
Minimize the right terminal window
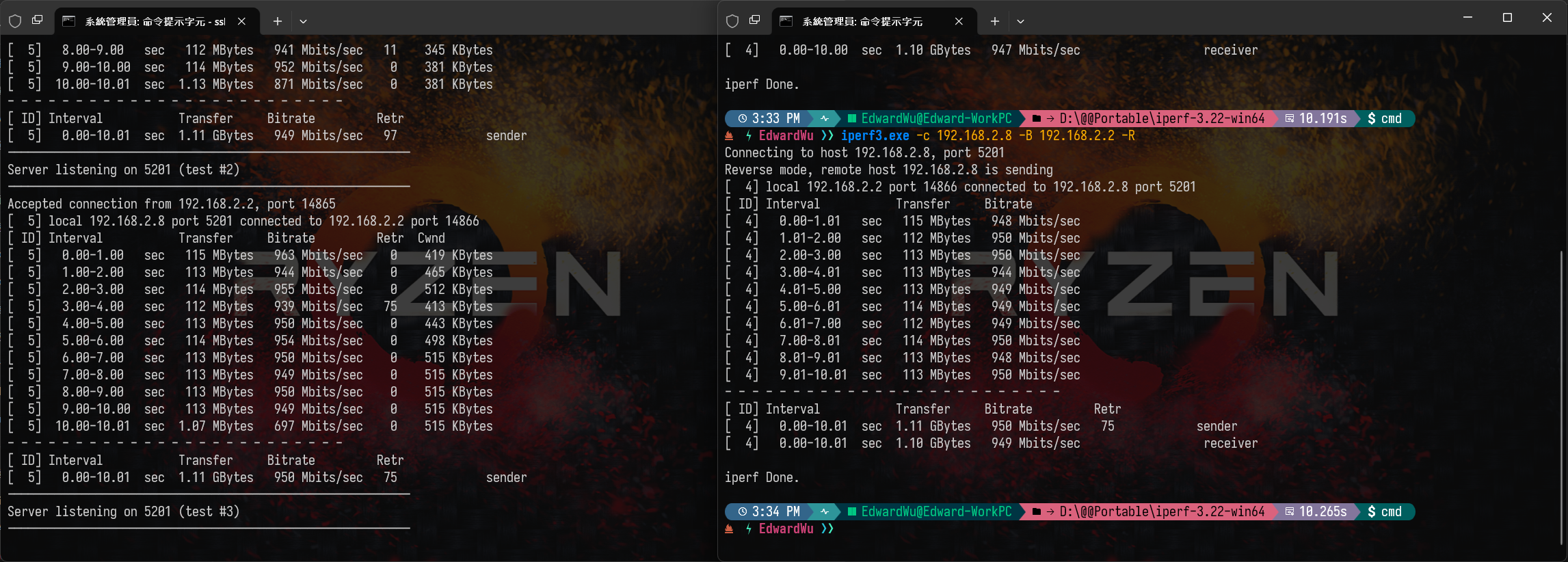[x=1467, y=18]
